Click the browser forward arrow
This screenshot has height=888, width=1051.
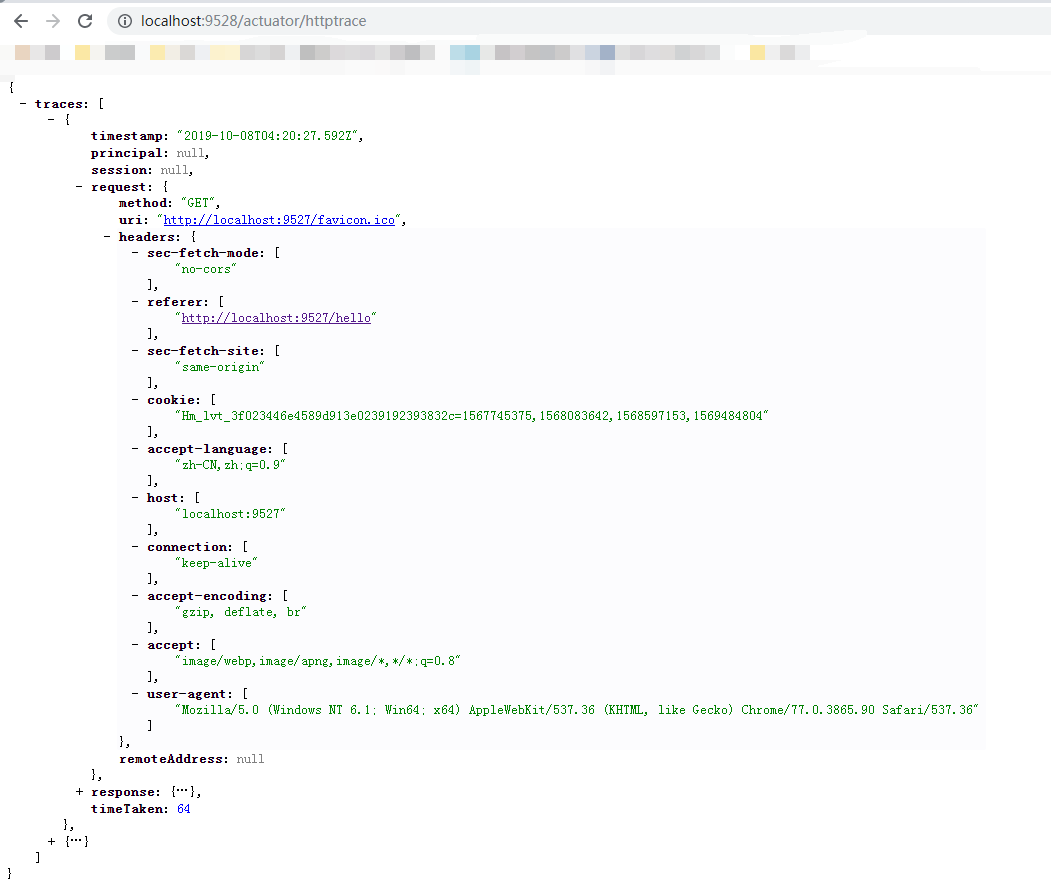[x=53, y=21]
